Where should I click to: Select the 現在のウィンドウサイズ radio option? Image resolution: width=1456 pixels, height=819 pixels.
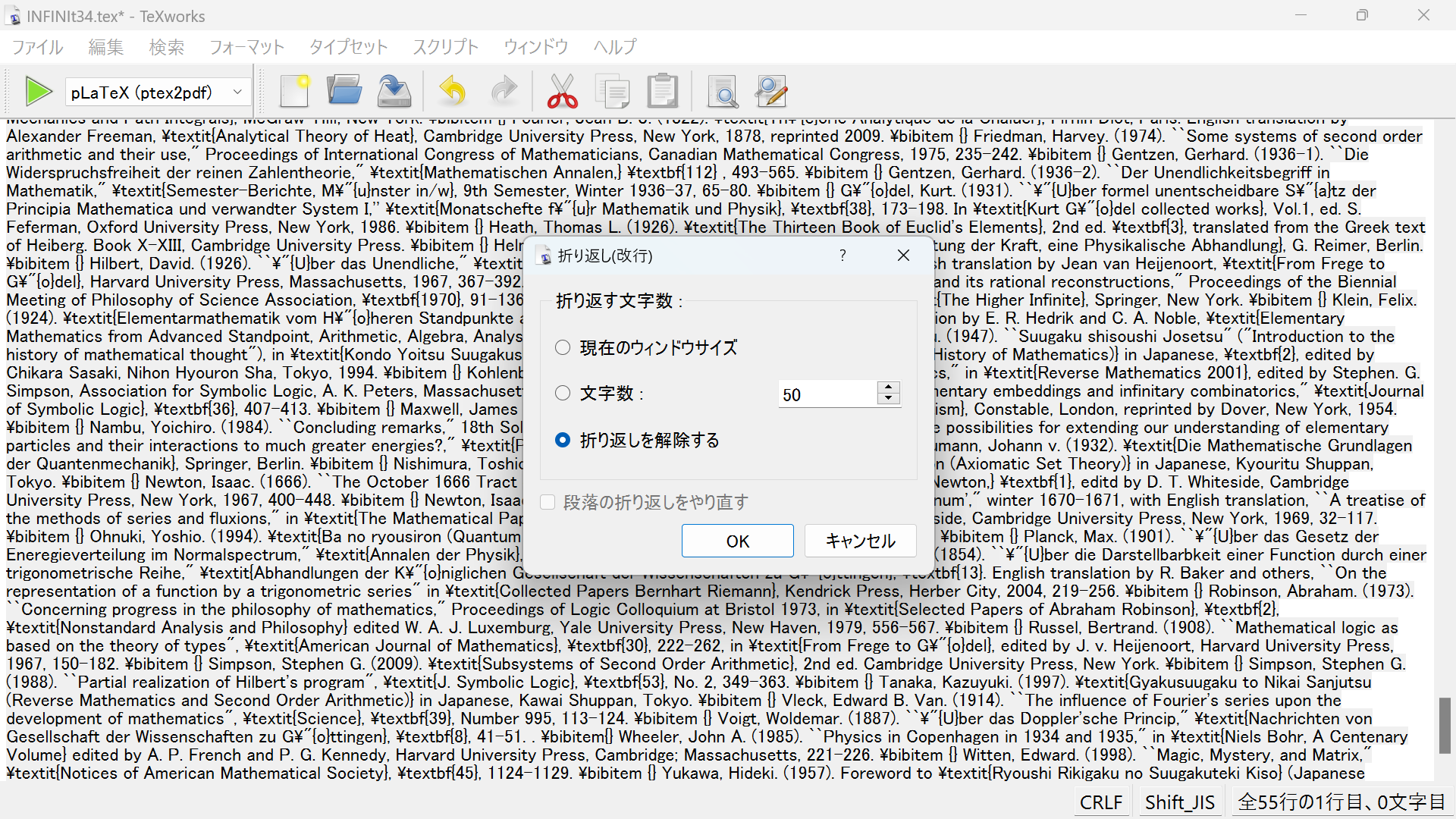(563, 347)
